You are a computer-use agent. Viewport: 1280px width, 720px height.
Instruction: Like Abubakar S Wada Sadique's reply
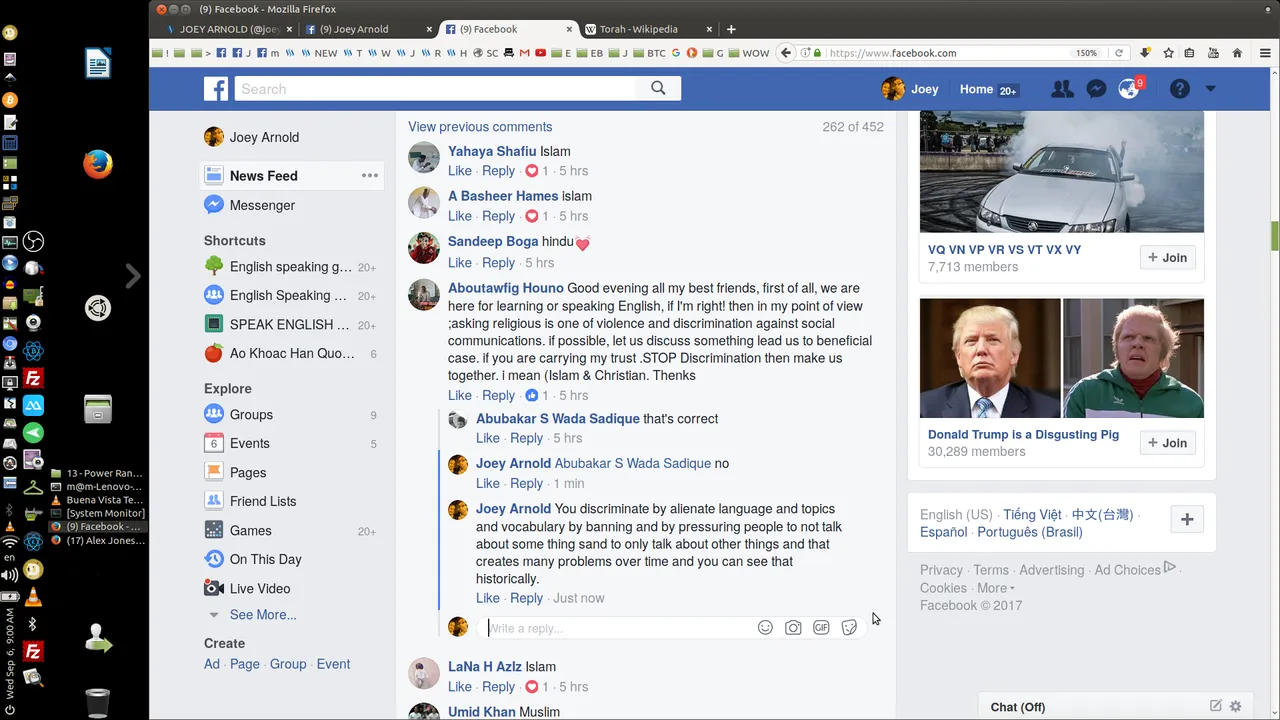[x=488, y=438]
